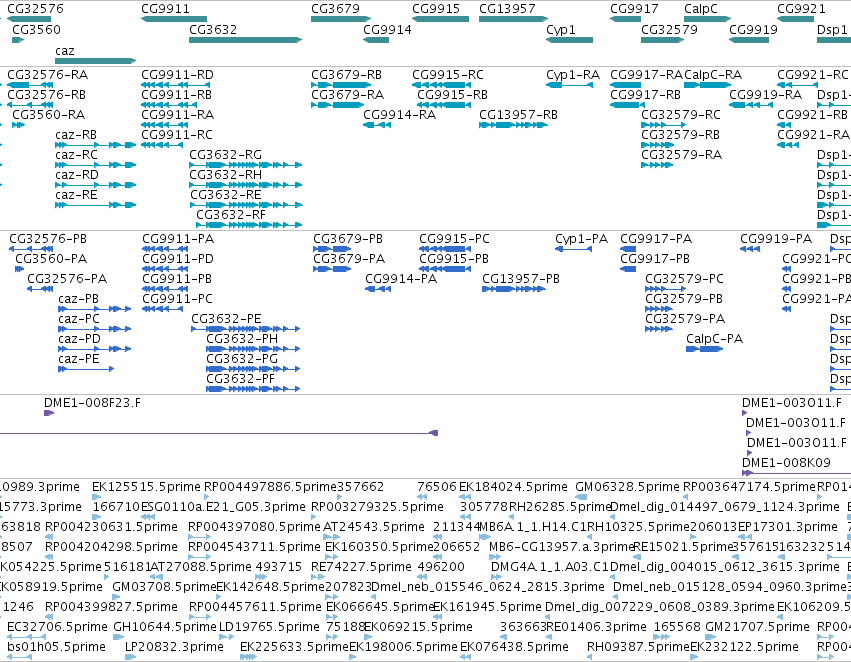Click the CG32576 gene label

(35, 9)
